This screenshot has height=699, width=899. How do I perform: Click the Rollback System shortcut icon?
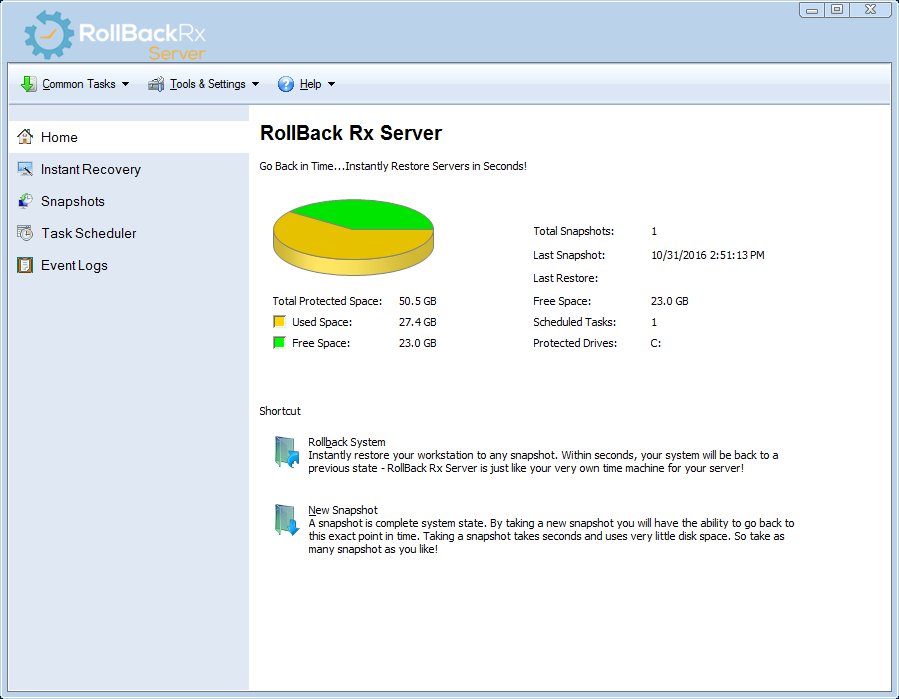coord(284,452)
